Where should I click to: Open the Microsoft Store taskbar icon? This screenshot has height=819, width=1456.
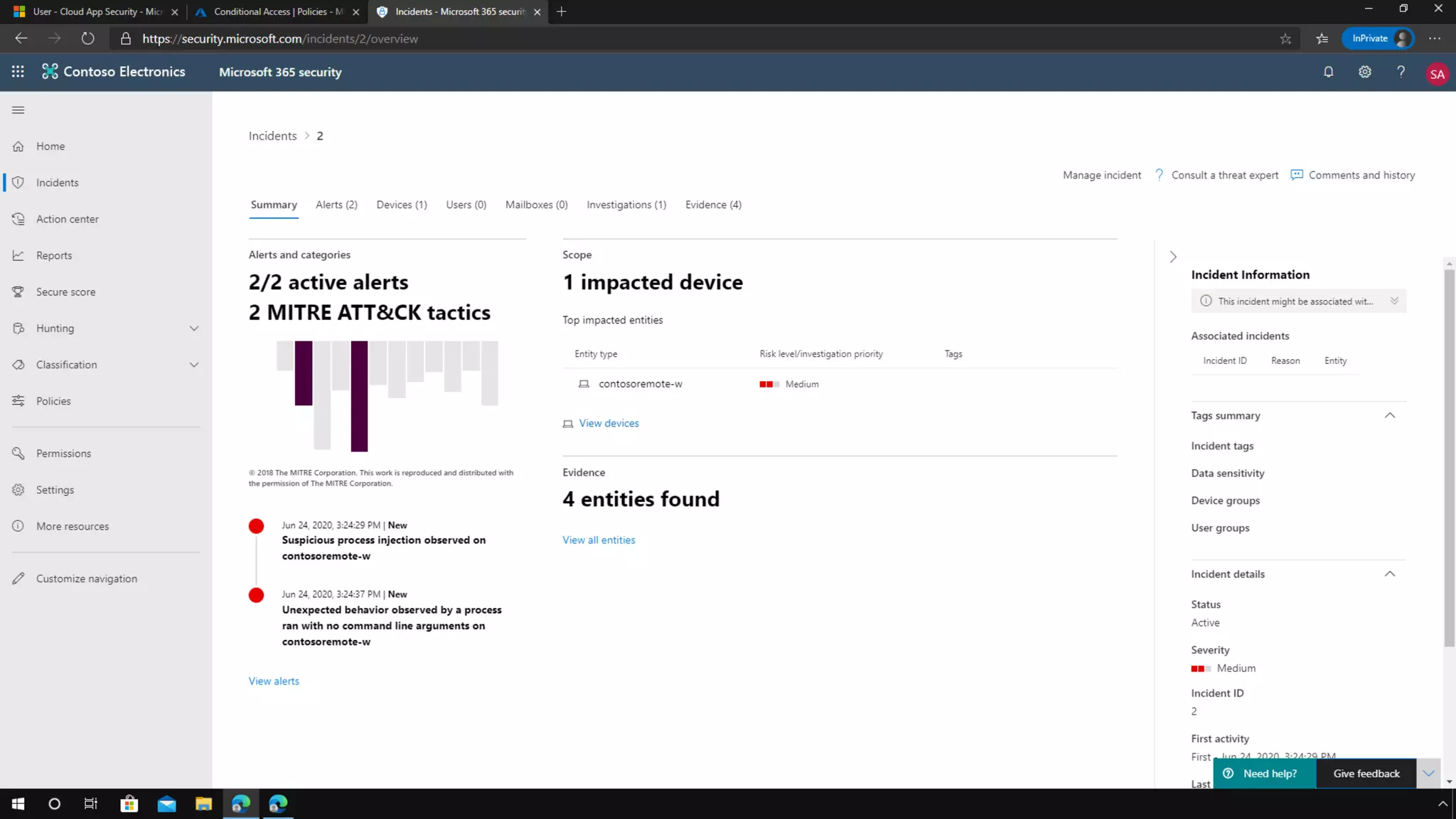129,803
